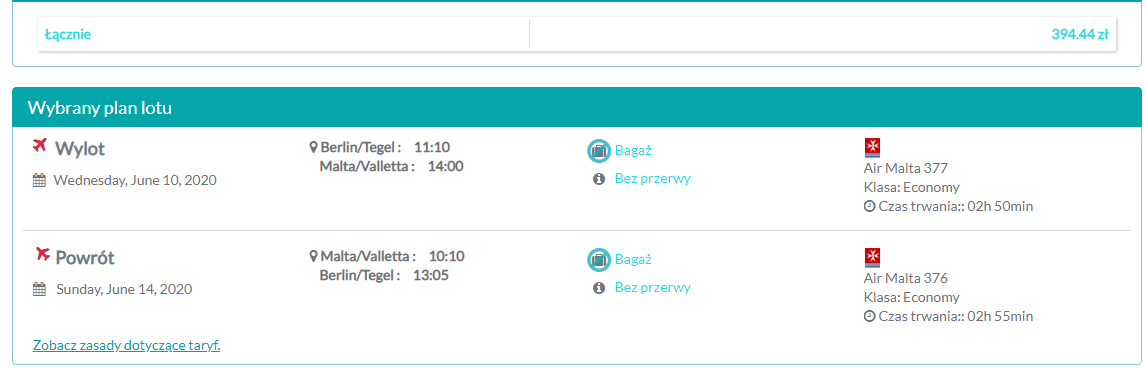This screenshot has width=1145, height=369.
Task: Click the map pin icon beside Malta/Valletta return
Action: click(314, 256)
